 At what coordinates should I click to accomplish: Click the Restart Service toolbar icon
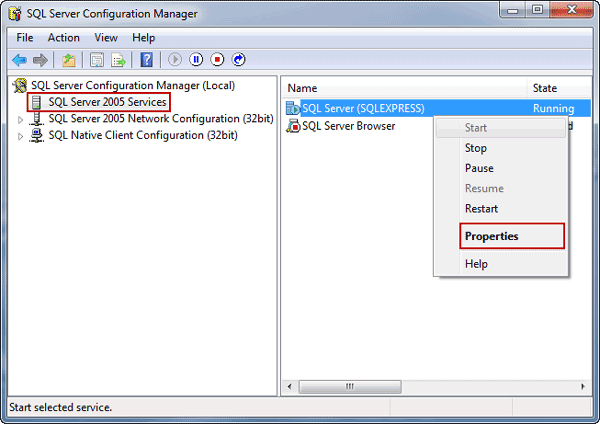(238, 59)
